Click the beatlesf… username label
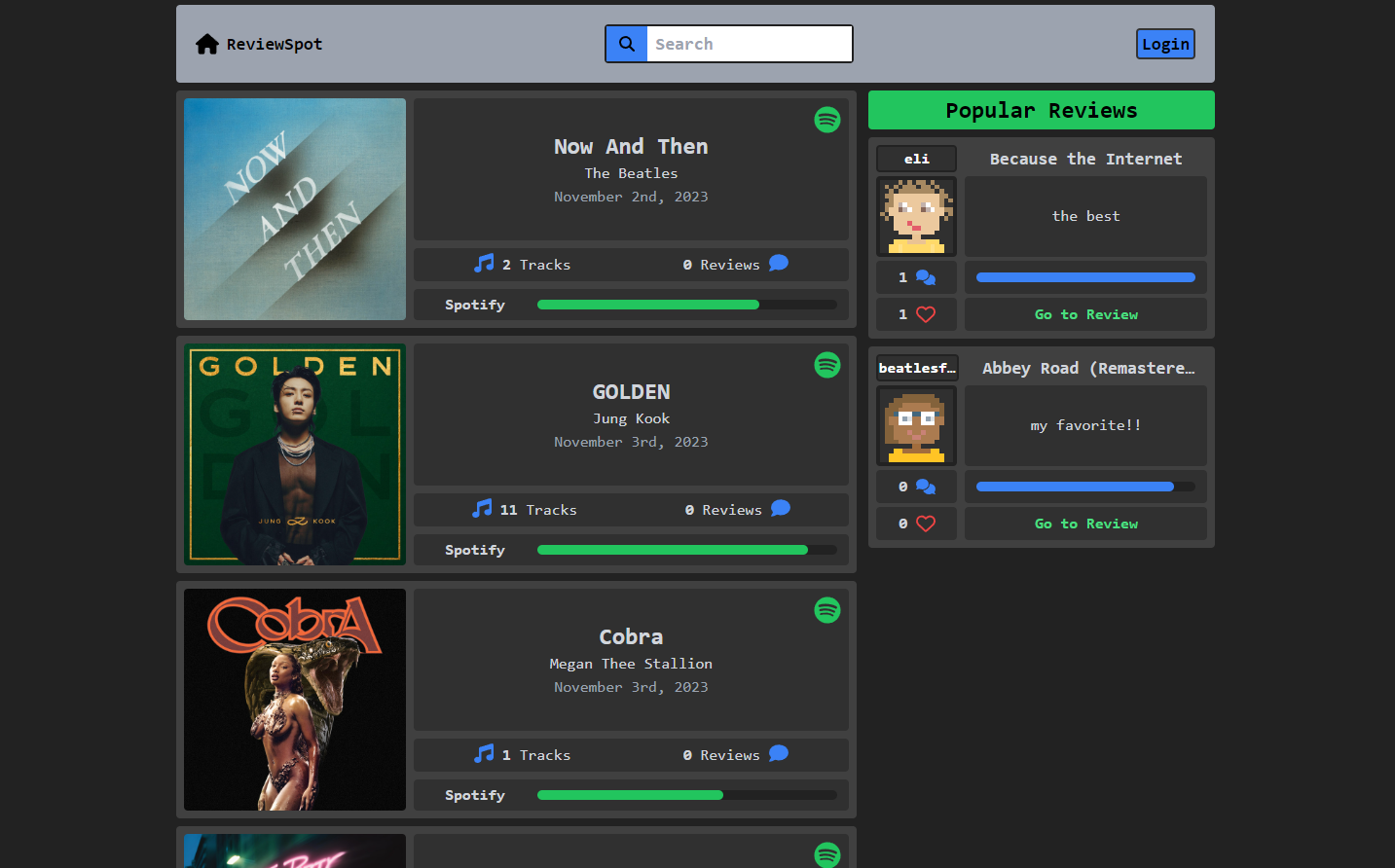 (916, 368)
